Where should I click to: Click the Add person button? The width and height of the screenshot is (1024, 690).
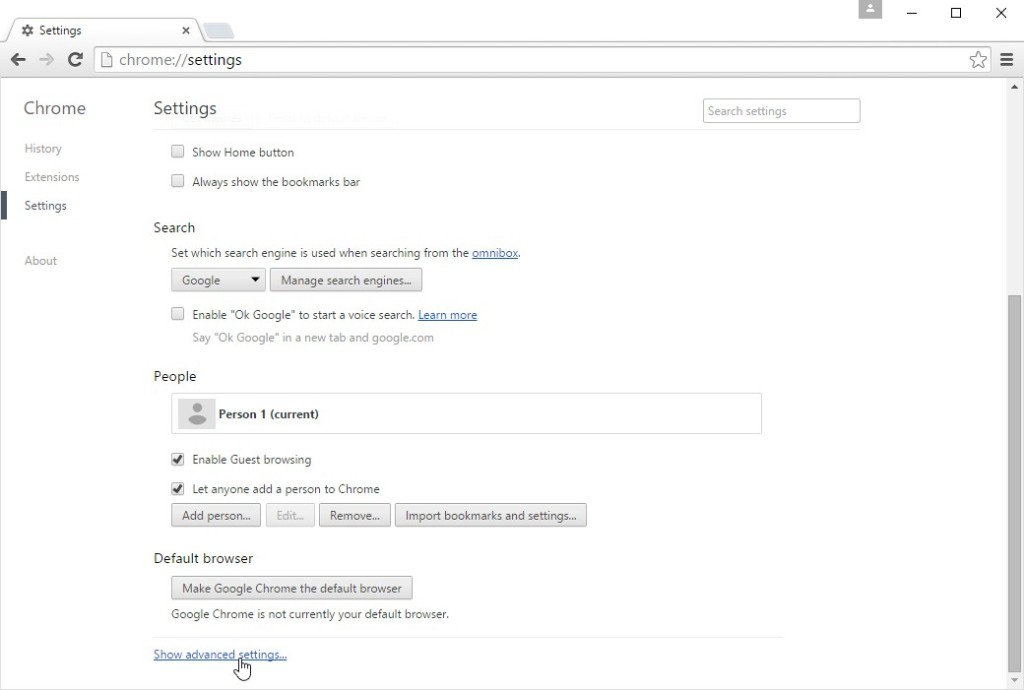point(216,515)
